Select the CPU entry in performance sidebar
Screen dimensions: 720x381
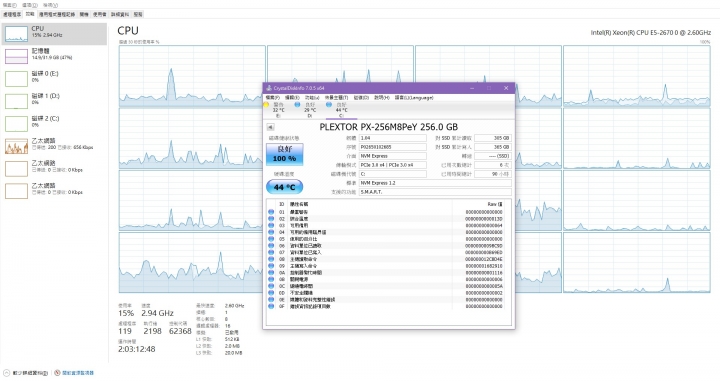coord(54,34)
